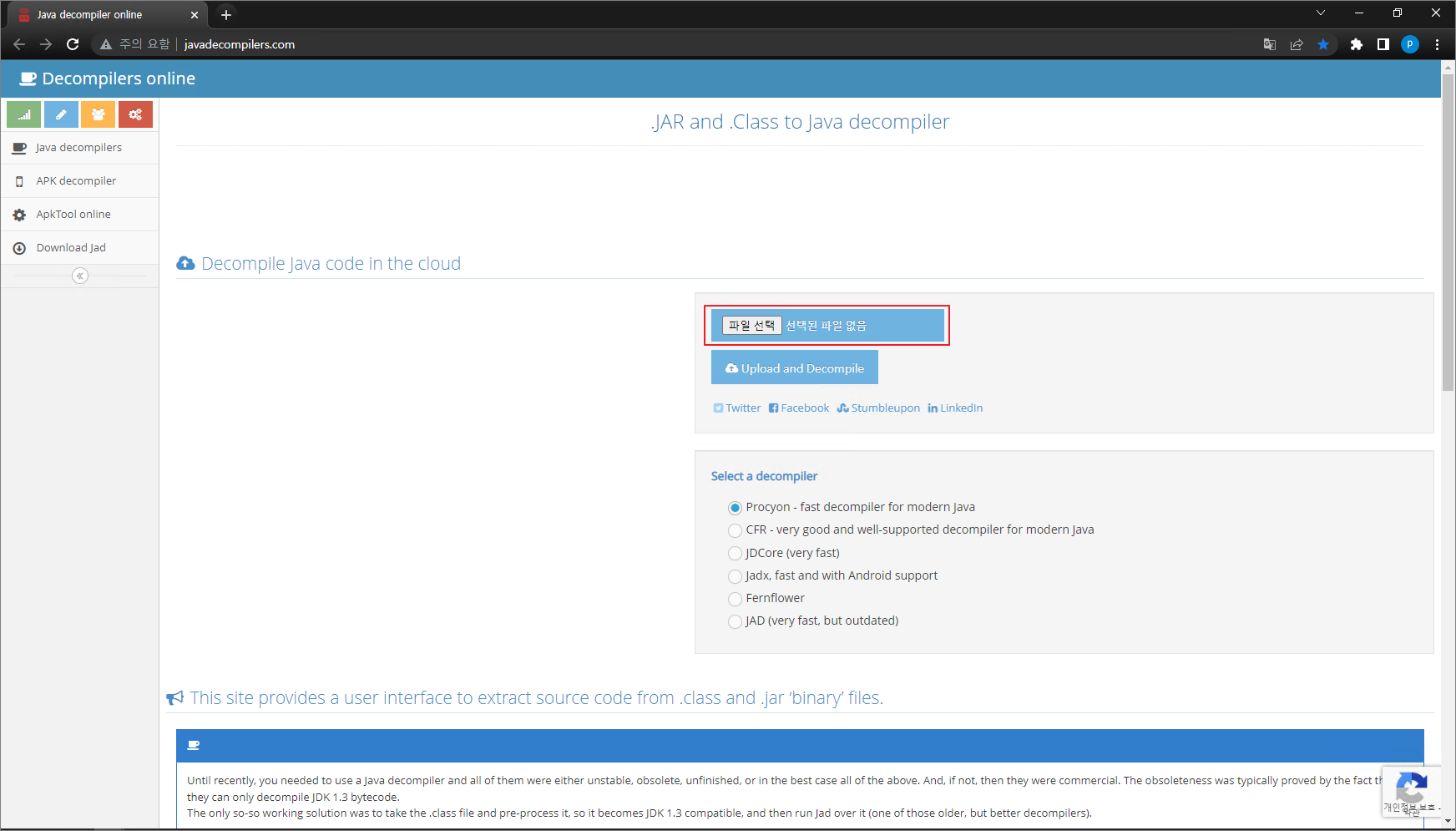The height and width of the screenshot is (831, 1456).
Task: Open Download Jad sidebar entry
Action: [x=79, y=248]
